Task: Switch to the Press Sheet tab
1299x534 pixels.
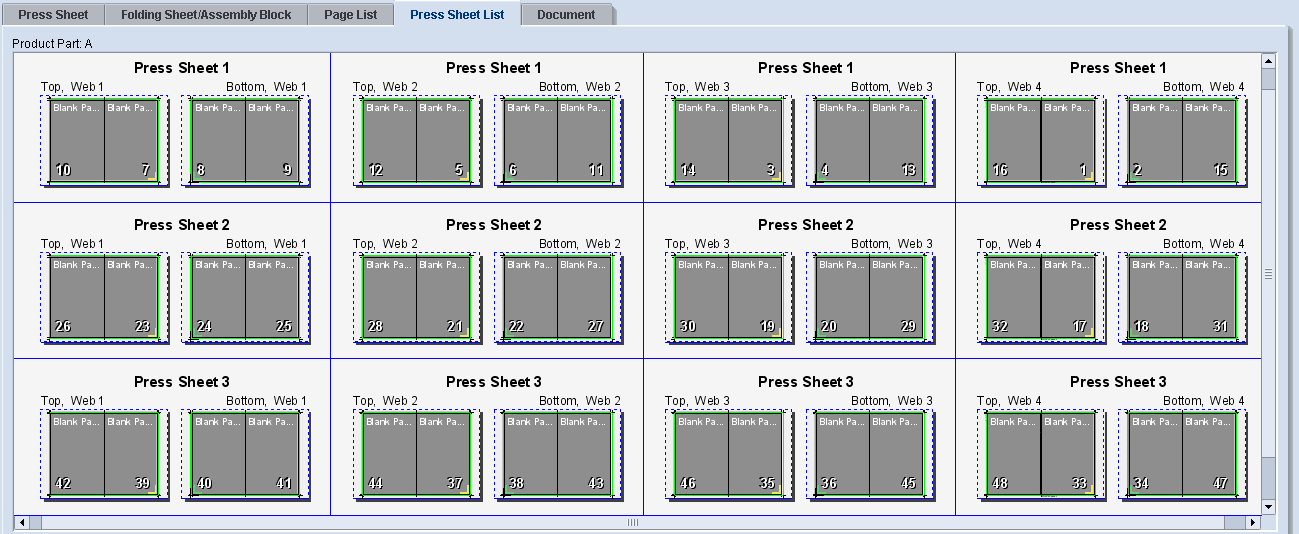Action: coord(53,15)
